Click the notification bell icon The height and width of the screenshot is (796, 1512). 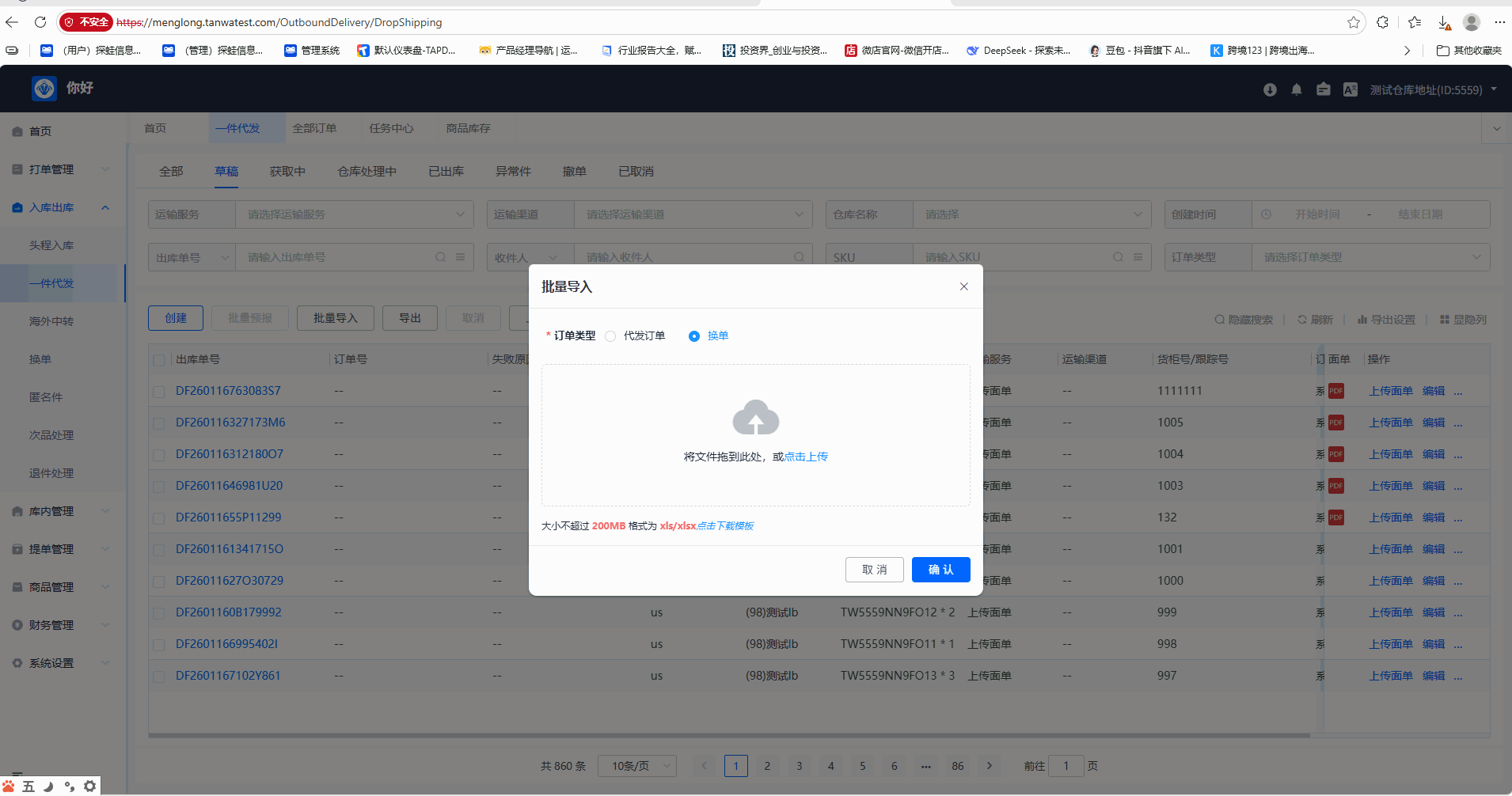1296,90
